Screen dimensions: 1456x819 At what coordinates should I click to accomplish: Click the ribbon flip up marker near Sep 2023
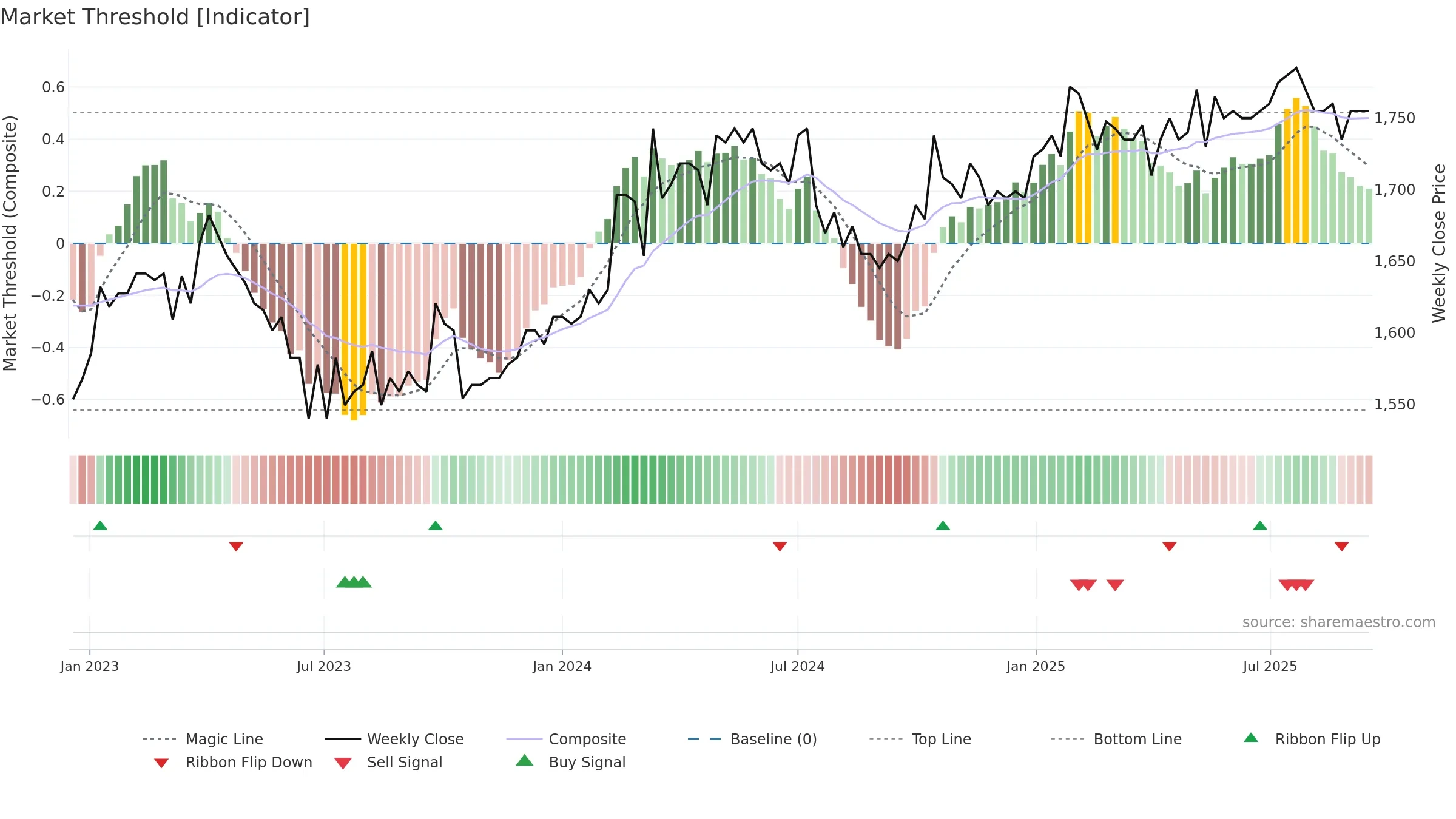click(x=436, y=525)
